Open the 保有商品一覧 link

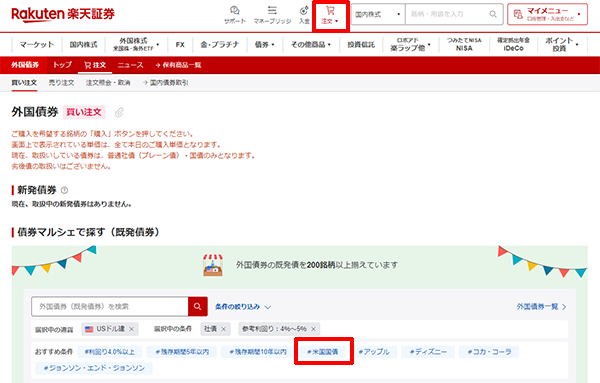(178, 65)
